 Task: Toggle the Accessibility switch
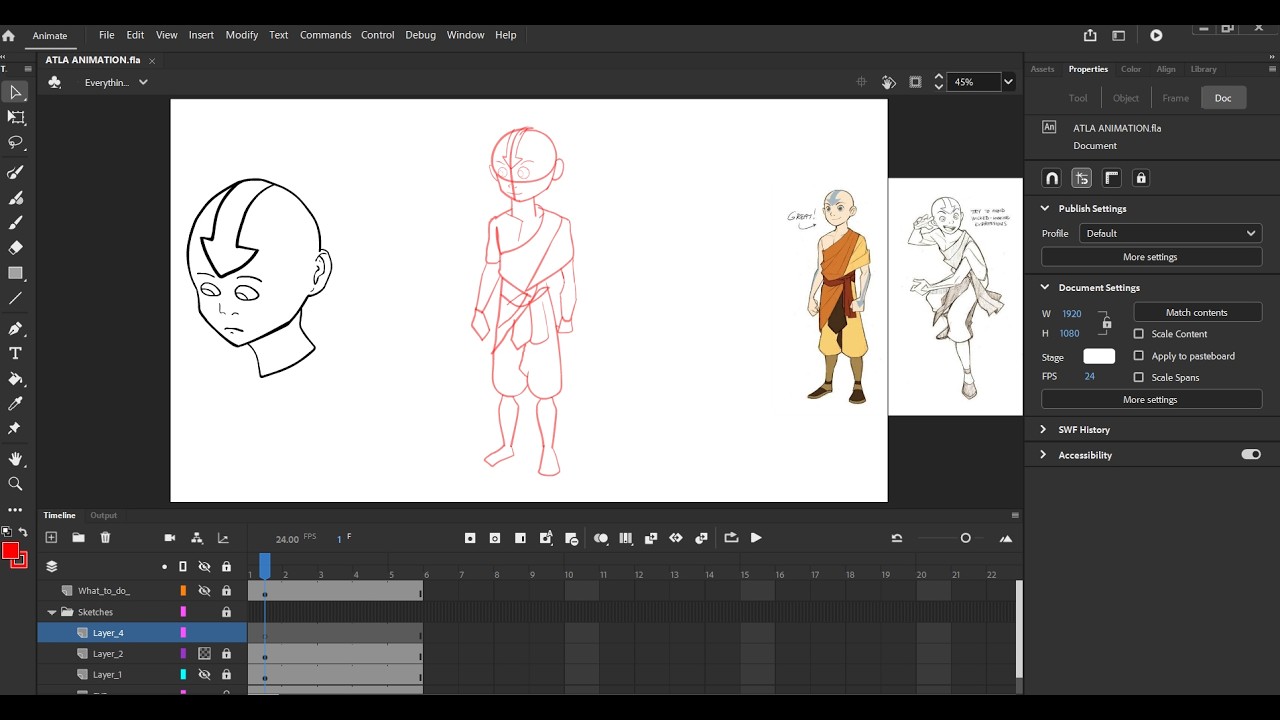[x=1251, y=454]
